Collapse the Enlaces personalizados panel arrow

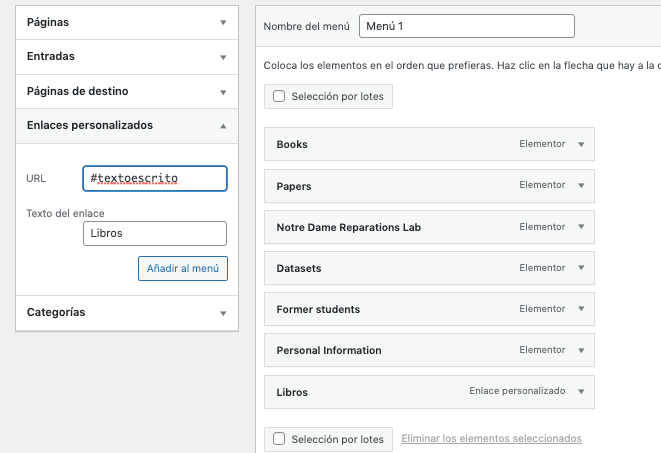[223, 126]
